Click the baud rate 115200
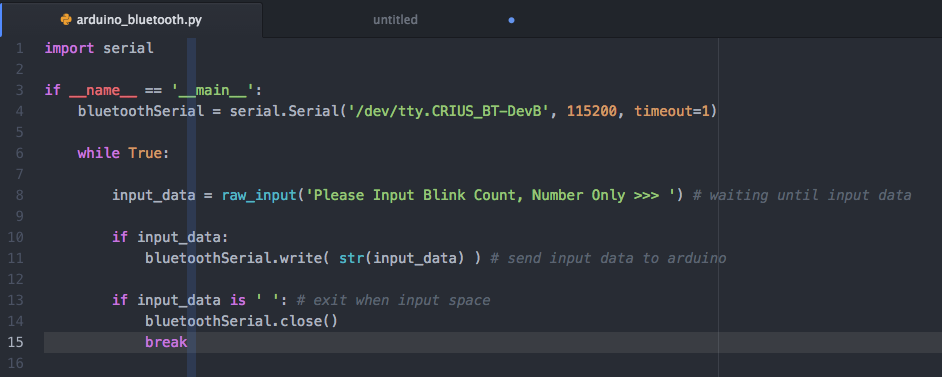 (x=592, y=111)
